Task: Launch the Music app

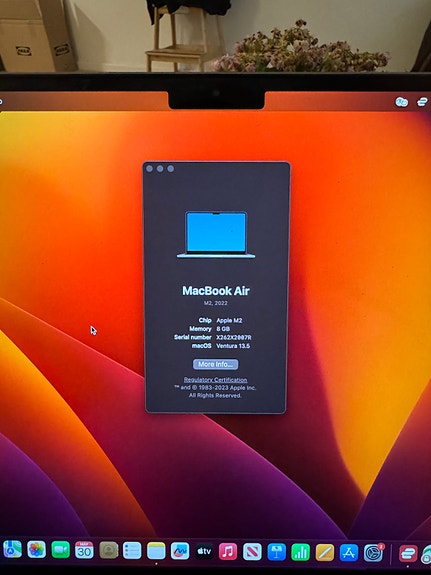Action: point(228,551)
